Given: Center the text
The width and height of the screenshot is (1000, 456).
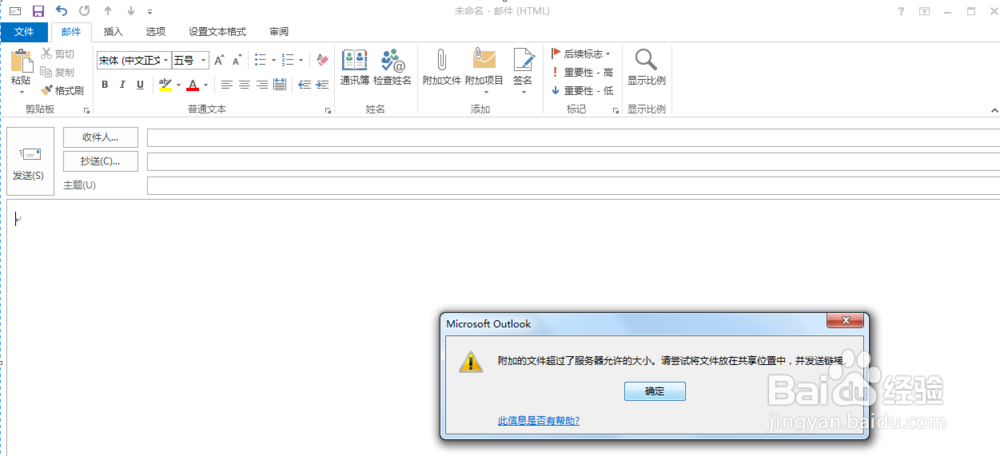Looking at the screenshot, I should (244, 85).
